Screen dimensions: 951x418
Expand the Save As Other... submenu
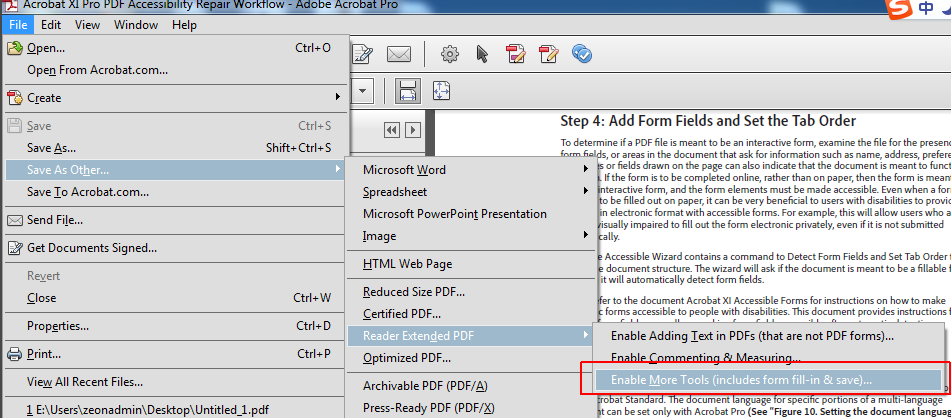click(x=176, y=170)
